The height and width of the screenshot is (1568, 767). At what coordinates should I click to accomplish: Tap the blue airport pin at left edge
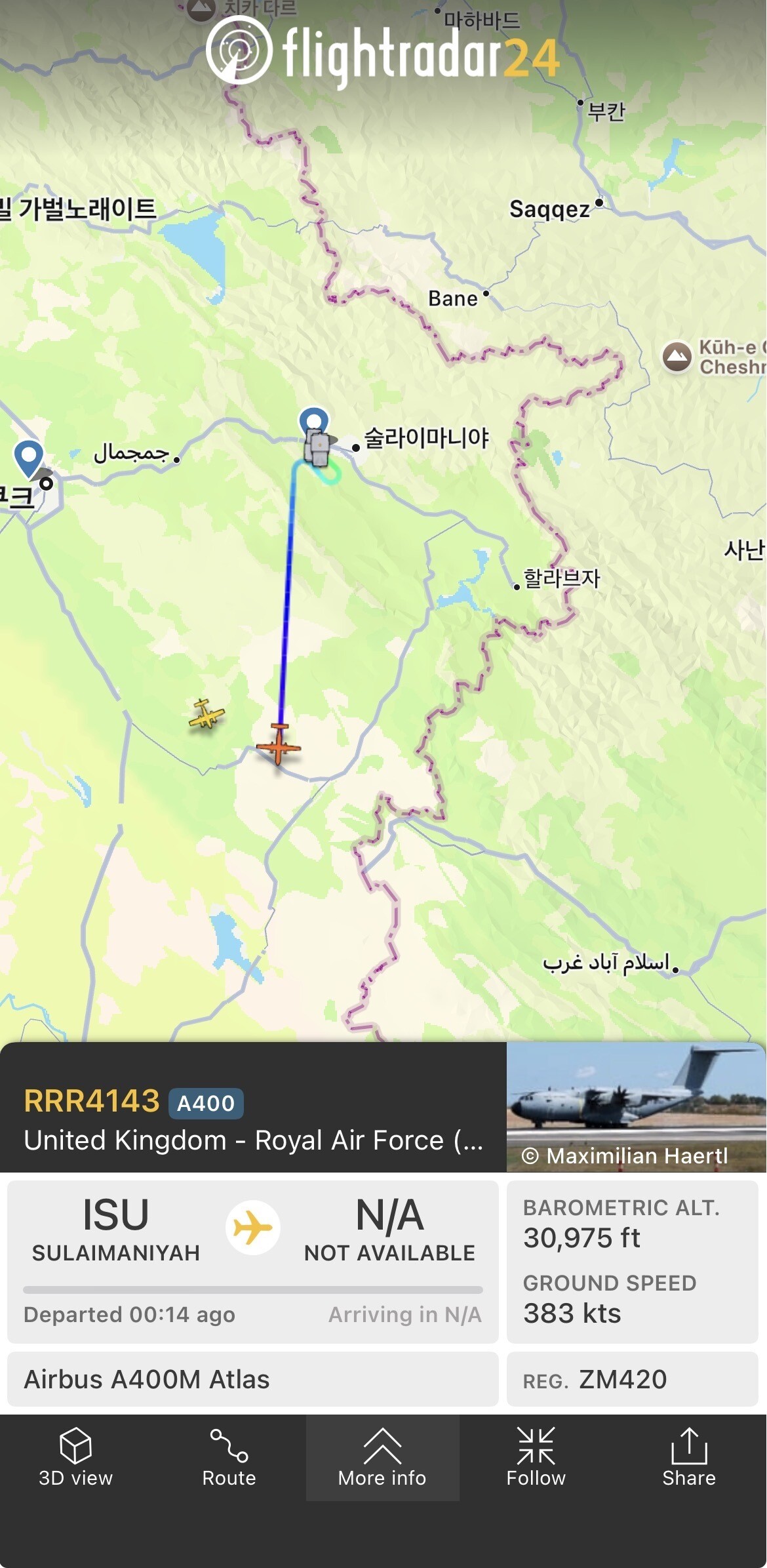click(29, 458)
